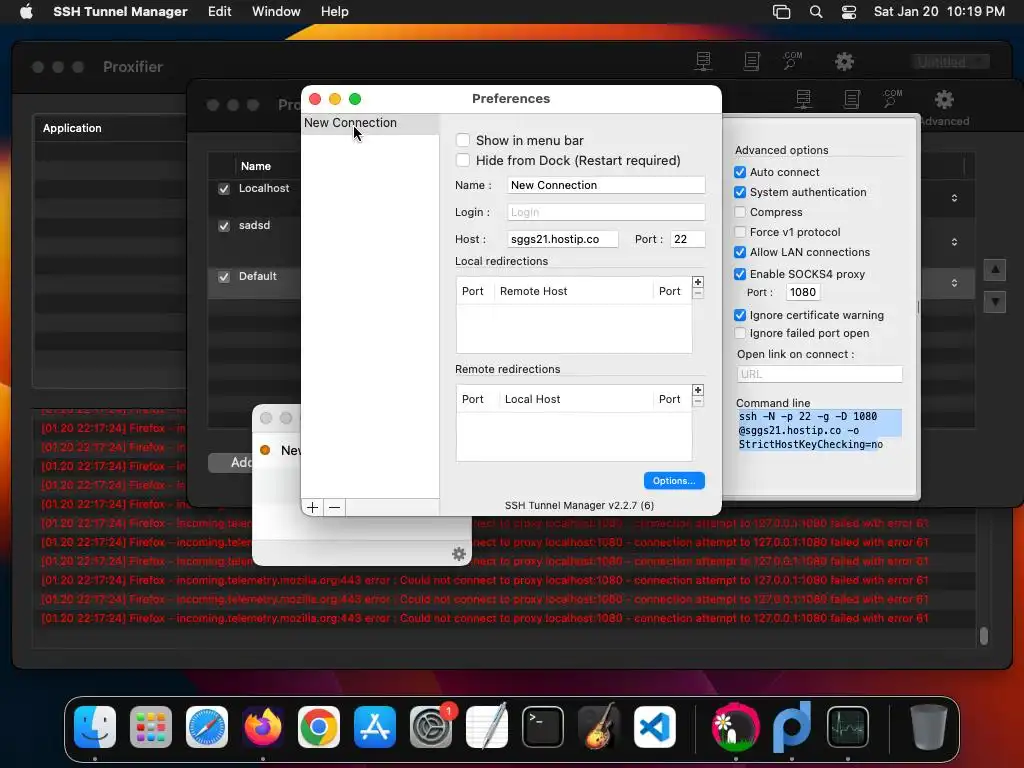Add a new connection with plus button

click(312, 507)
